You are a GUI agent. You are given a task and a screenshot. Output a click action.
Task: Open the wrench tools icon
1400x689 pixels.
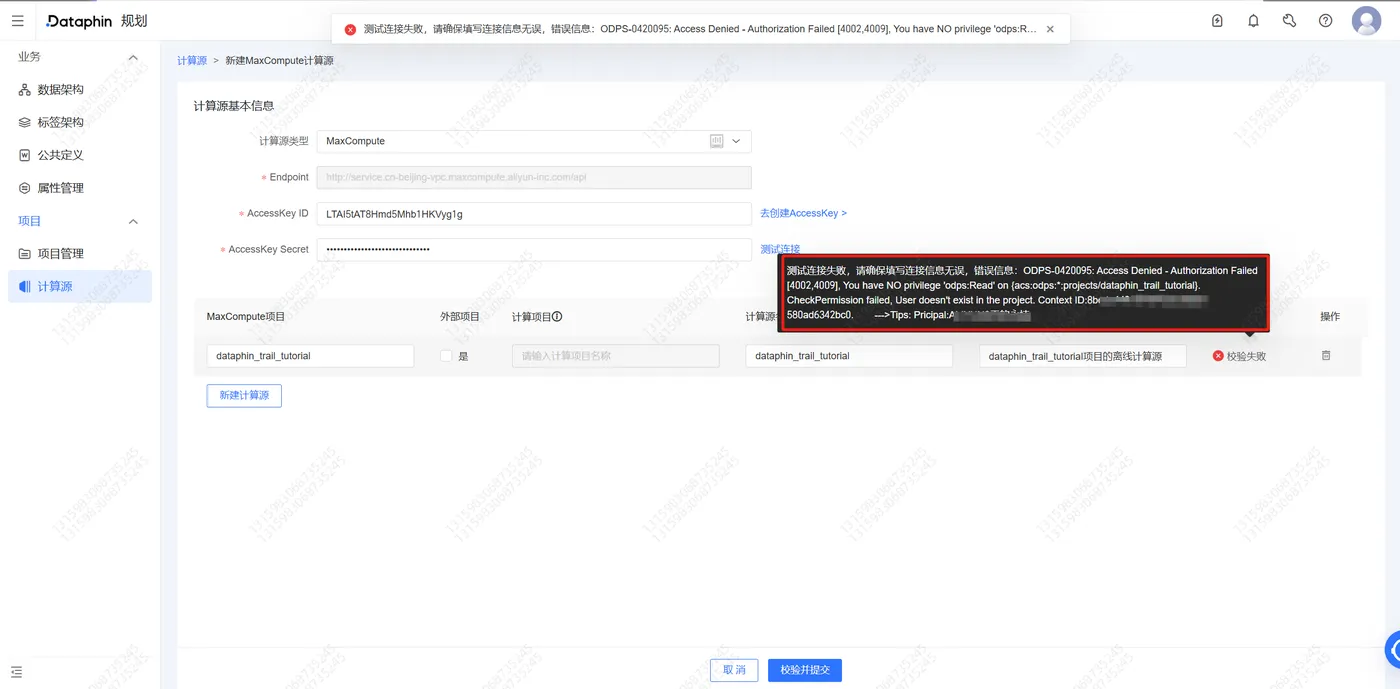[x=1289, y=20]
